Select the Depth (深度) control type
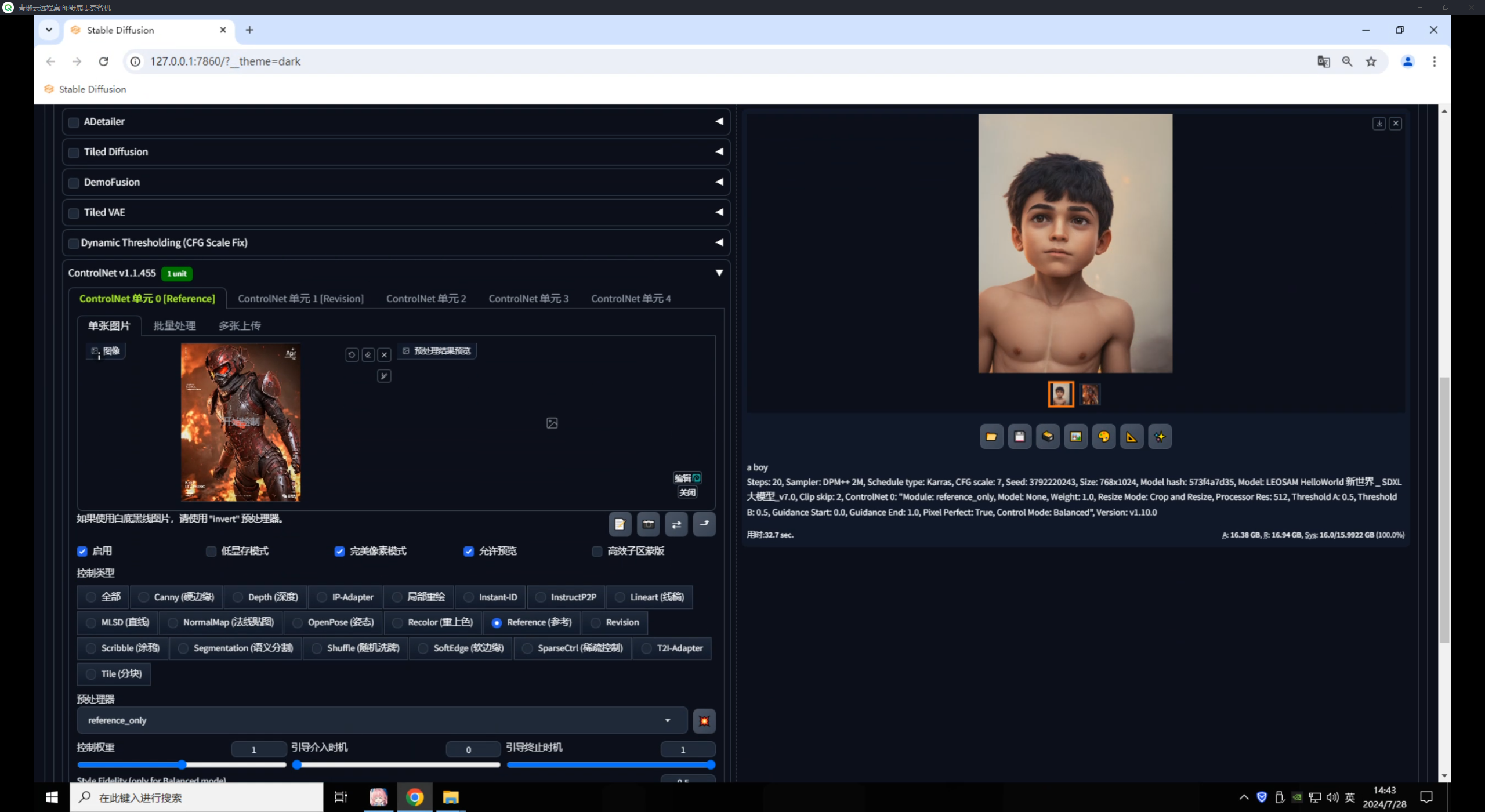The width and height of the screenshot is (1485, 812). coord(266,597)
